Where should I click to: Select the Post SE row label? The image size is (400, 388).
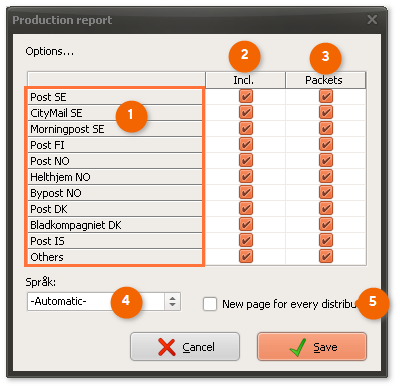[115, 97]
